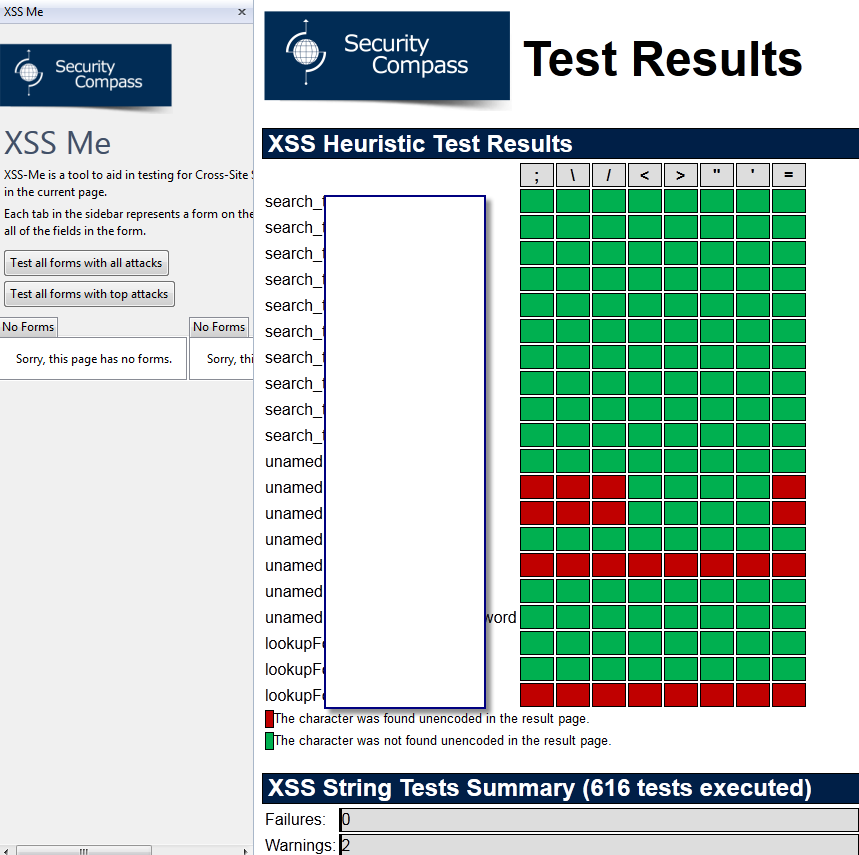Click the XSS Me title in the sidebar
This screenshot has height=855, width=859.
57,143
